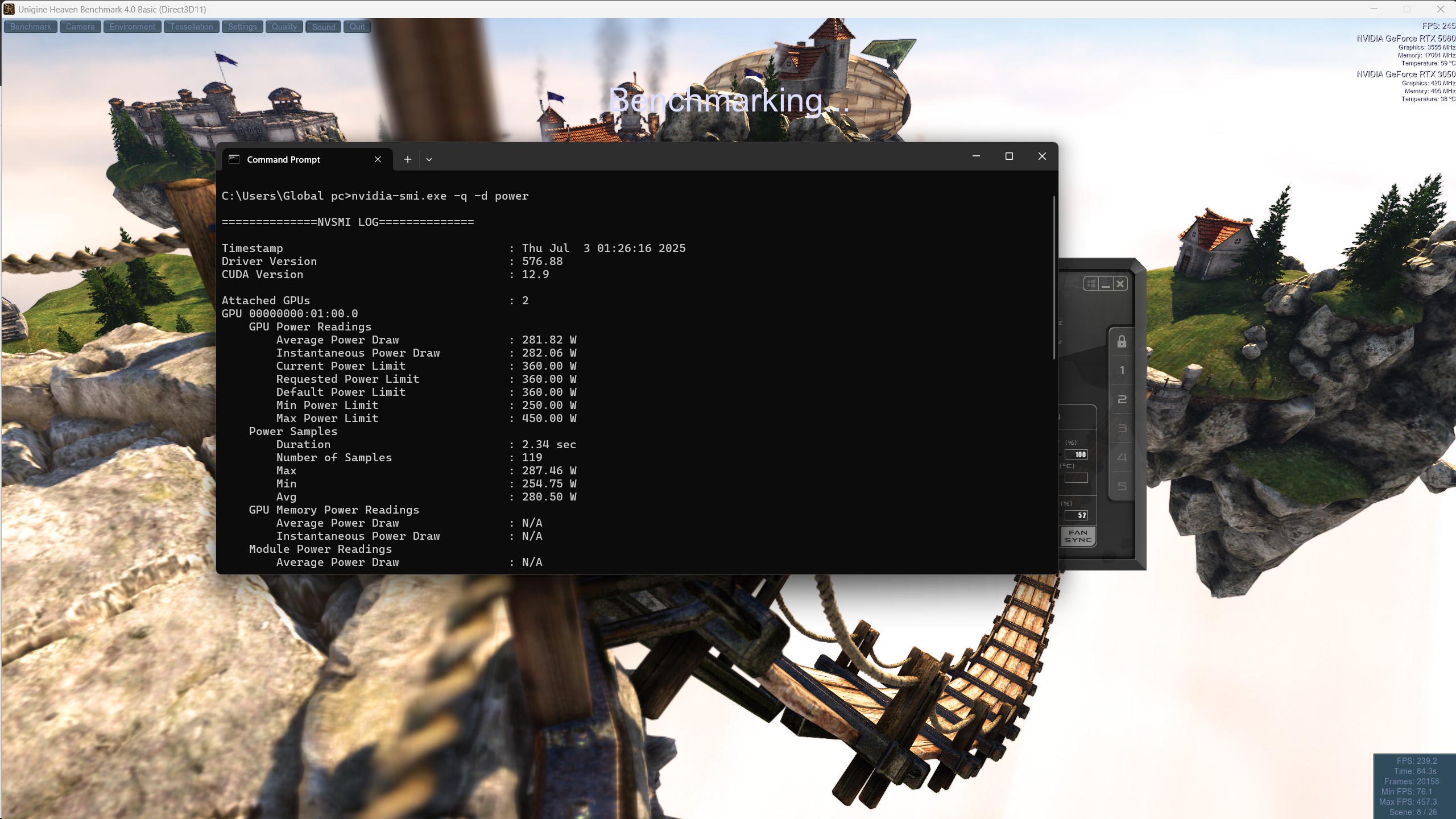Image resolution: width=1456 pixels, height=819 pixels.
Task: Click the Quit button in Heaven
Action: (x=357, y=27)
